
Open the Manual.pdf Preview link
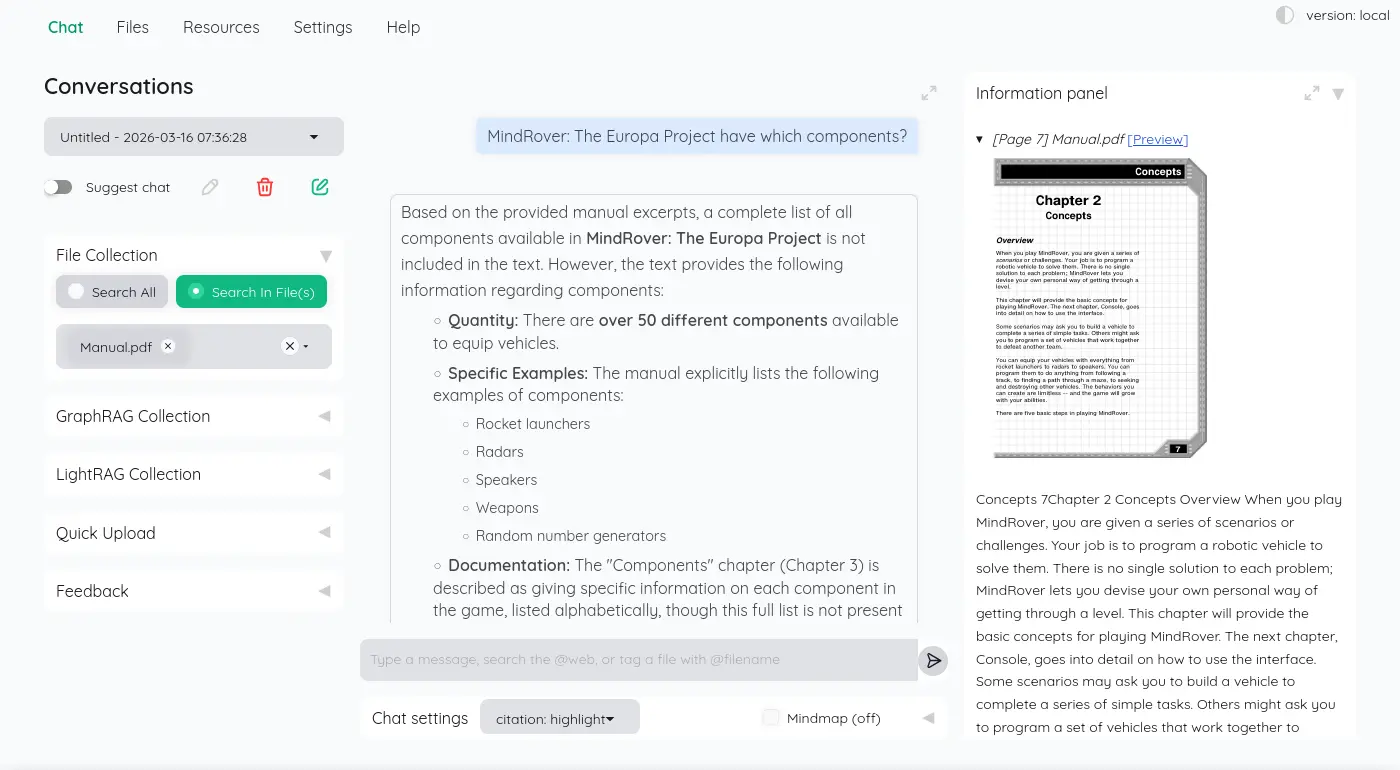point(1158,139)
